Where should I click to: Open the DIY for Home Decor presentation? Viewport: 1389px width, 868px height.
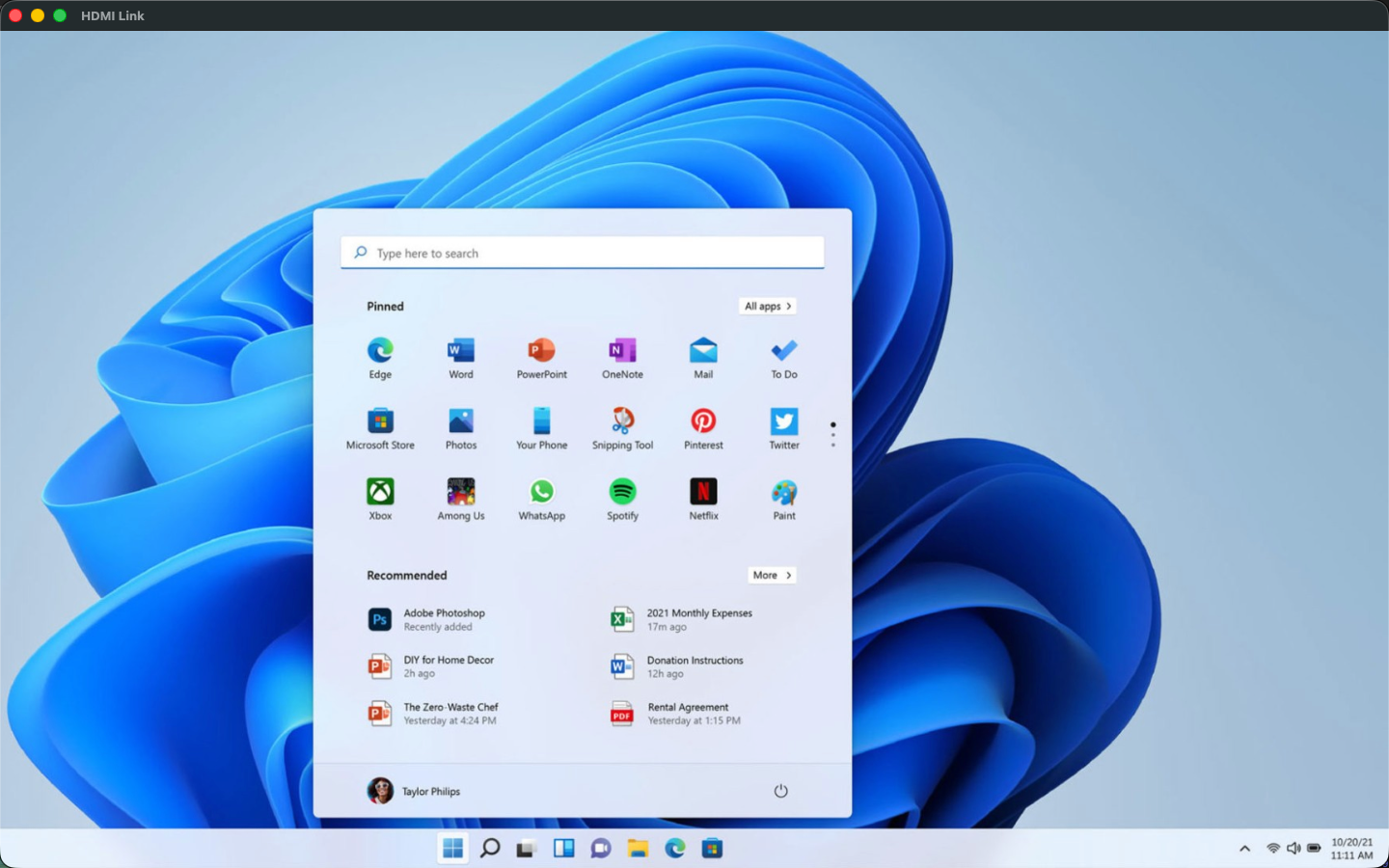coord(433,666)
